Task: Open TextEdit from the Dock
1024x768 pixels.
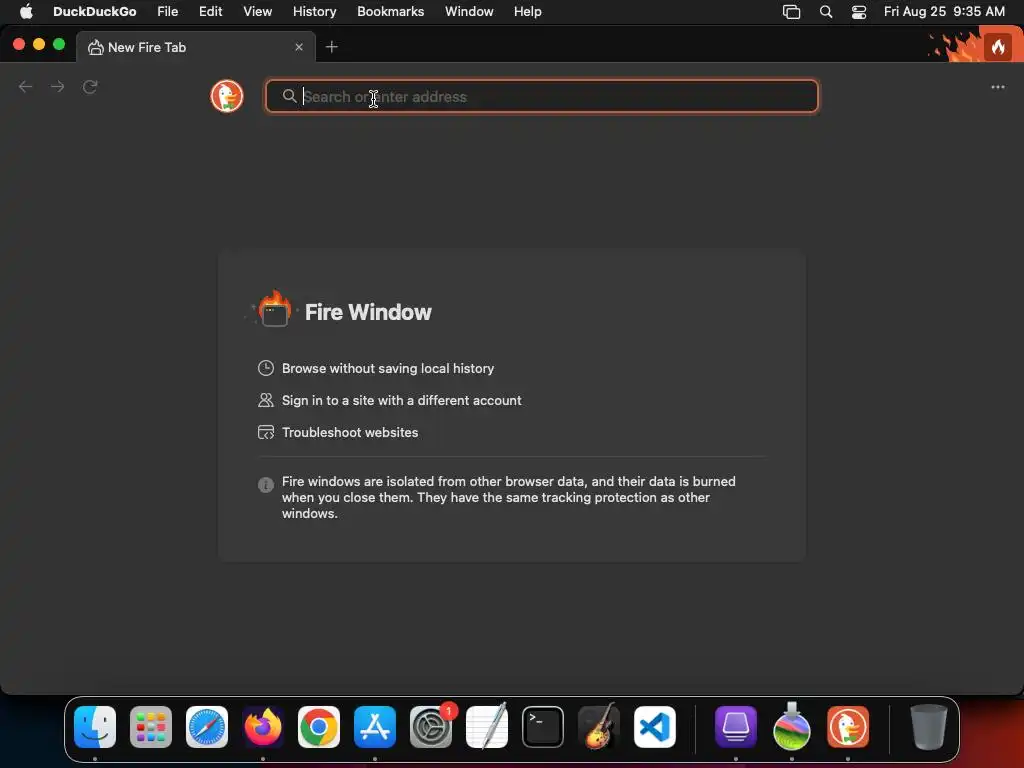Action: [487, 727]
